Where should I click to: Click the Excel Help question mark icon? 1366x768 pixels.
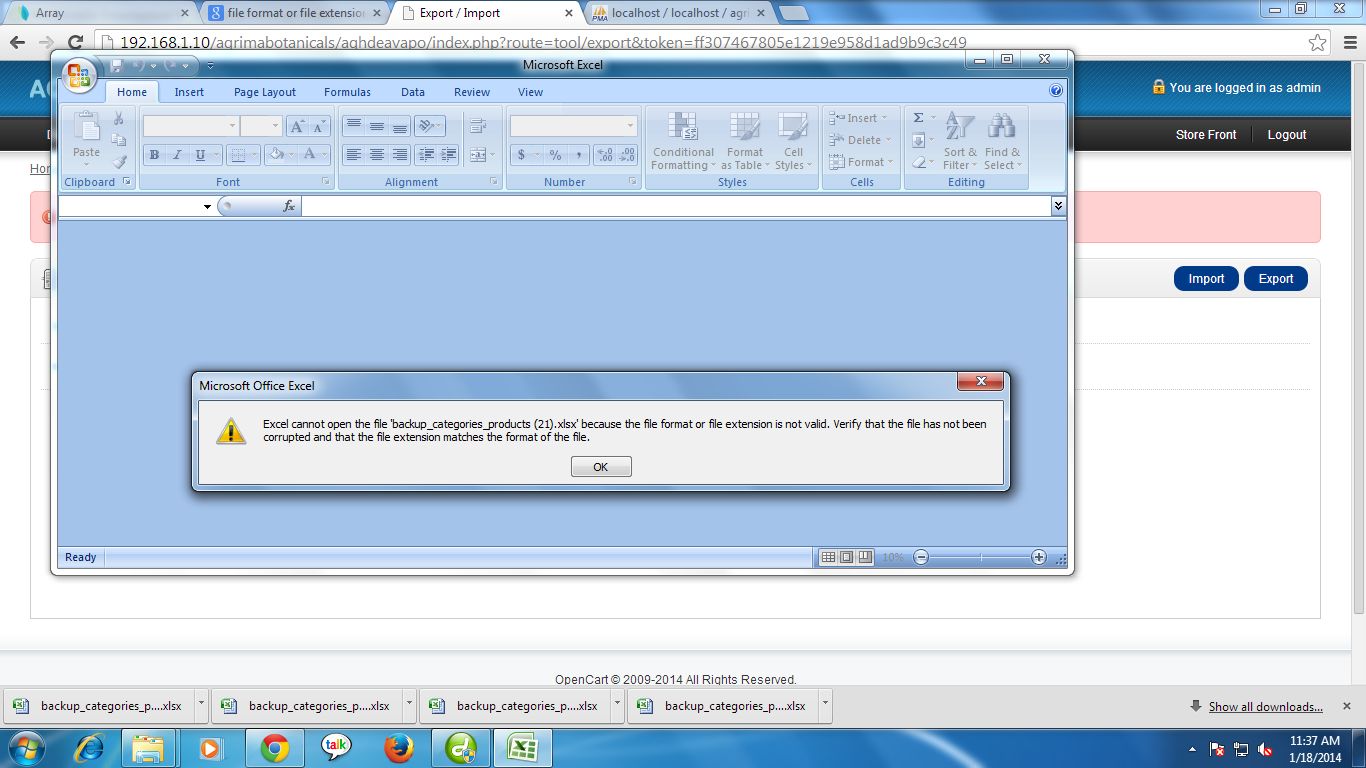pos(1056,91)
